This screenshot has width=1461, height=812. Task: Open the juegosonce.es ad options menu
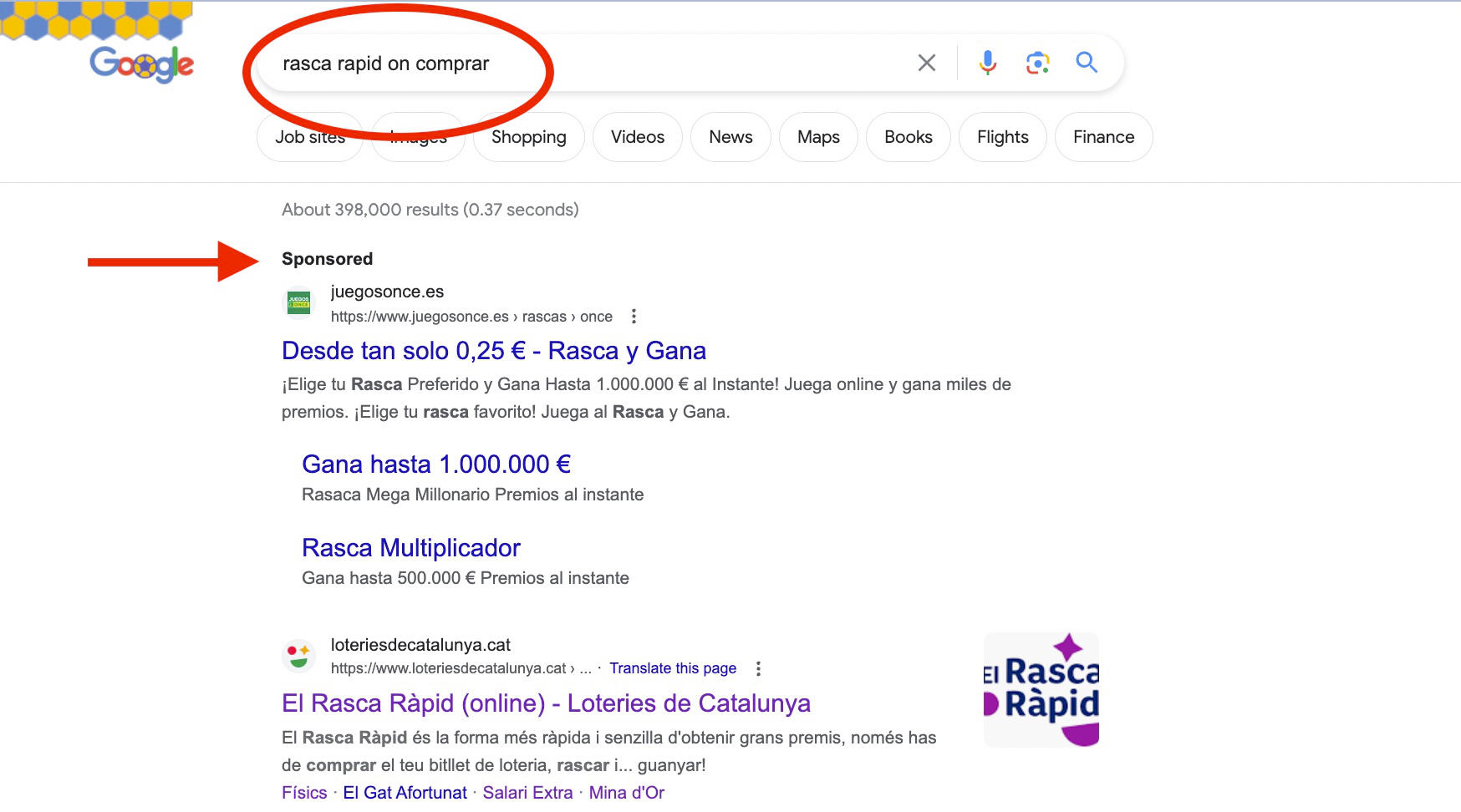pos(634,317)
